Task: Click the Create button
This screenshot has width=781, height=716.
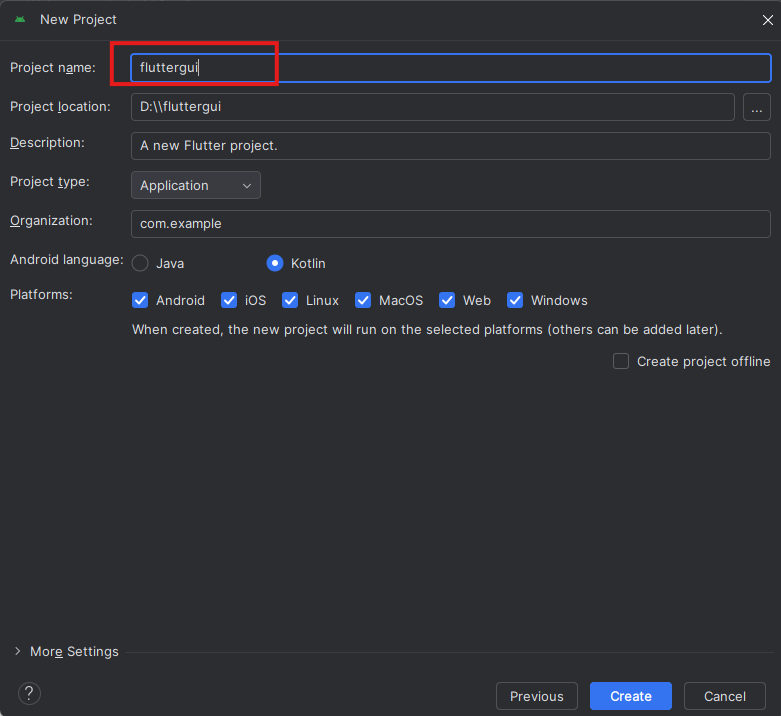Action: (x=630, y=696)
